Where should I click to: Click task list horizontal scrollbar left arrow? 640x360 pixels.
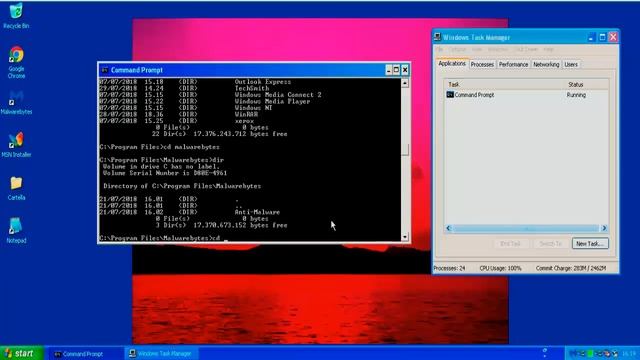[449, 228]
